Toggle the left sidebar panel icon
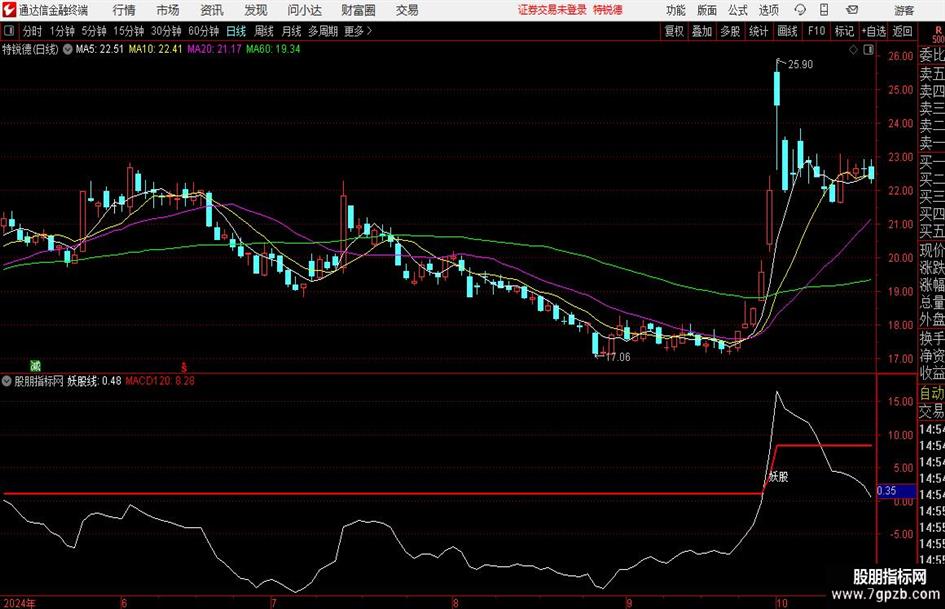This screenshot has width=945, height=609. click(x=9, y=31)
